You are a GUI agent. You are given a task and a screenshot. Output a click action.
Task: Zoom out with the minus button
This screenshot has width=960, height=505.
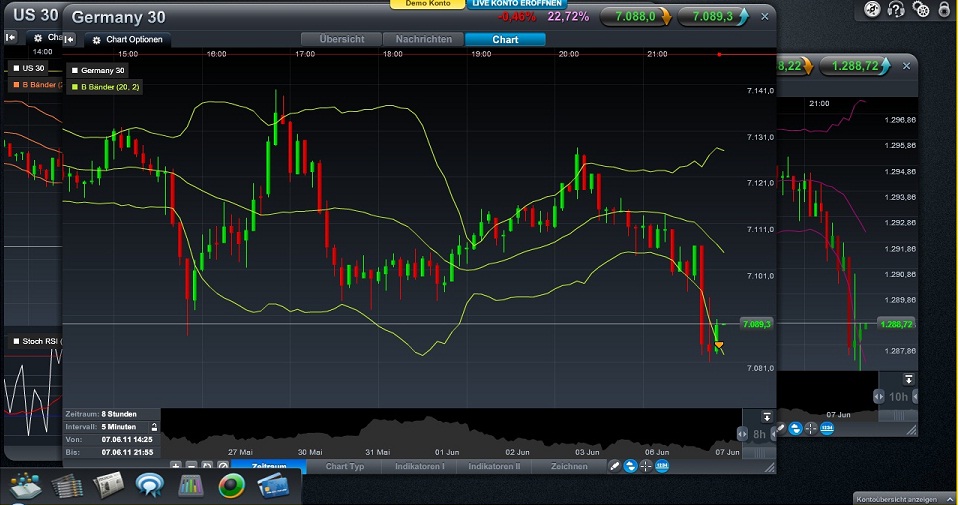tap(191, 466)
